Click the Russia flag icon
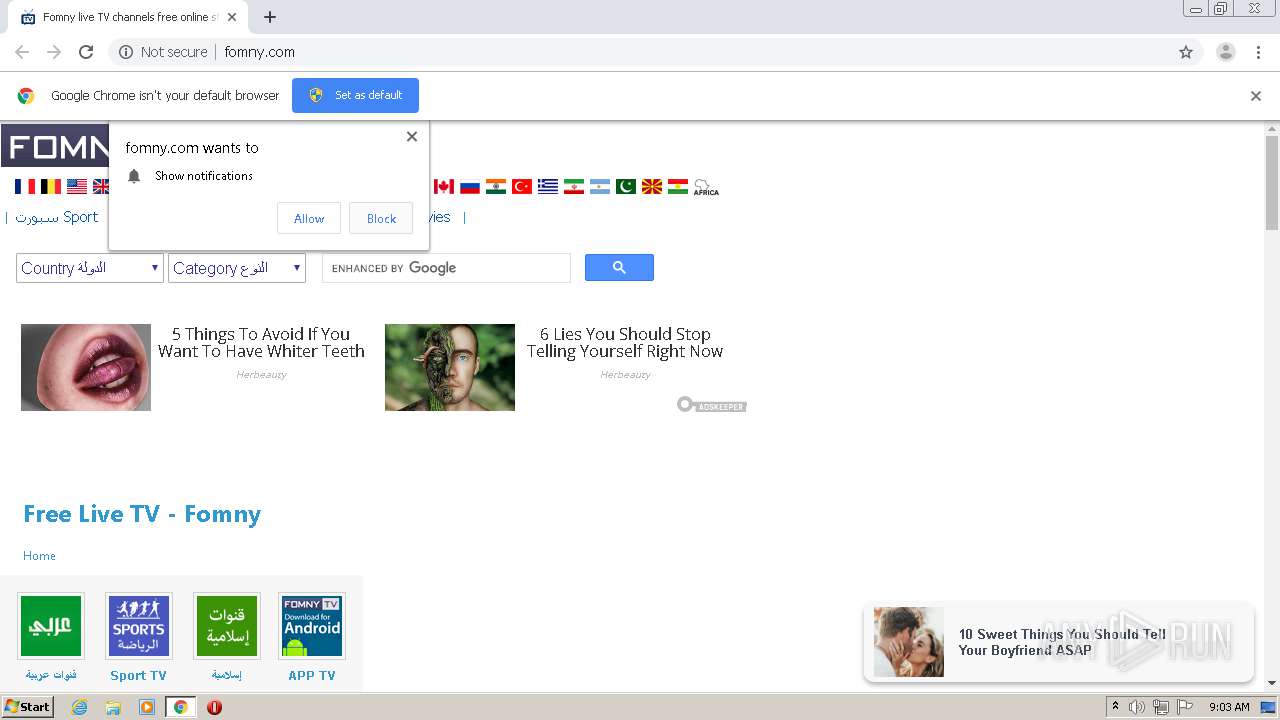1280x720 pixels. point(470,186)
